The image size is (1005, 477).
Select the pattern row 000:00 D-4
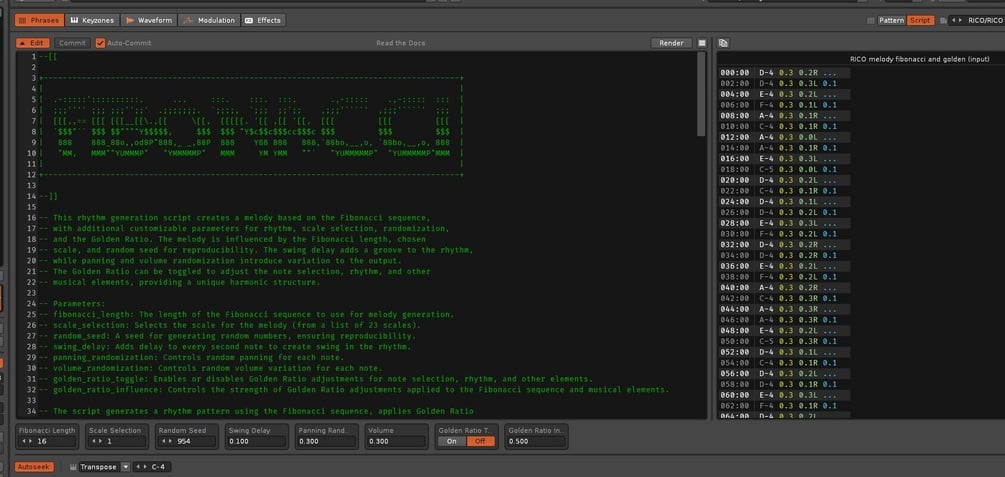pos(785,72)
